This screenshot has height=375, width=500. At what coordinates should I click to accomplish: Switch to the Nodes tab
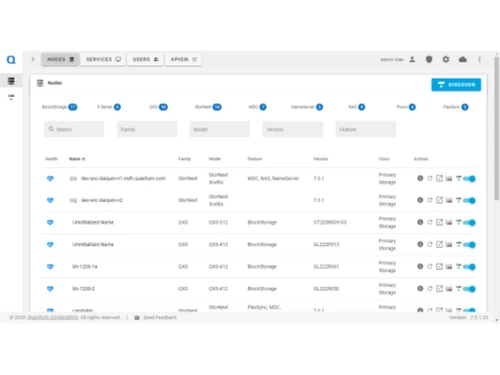click(60, 59)
